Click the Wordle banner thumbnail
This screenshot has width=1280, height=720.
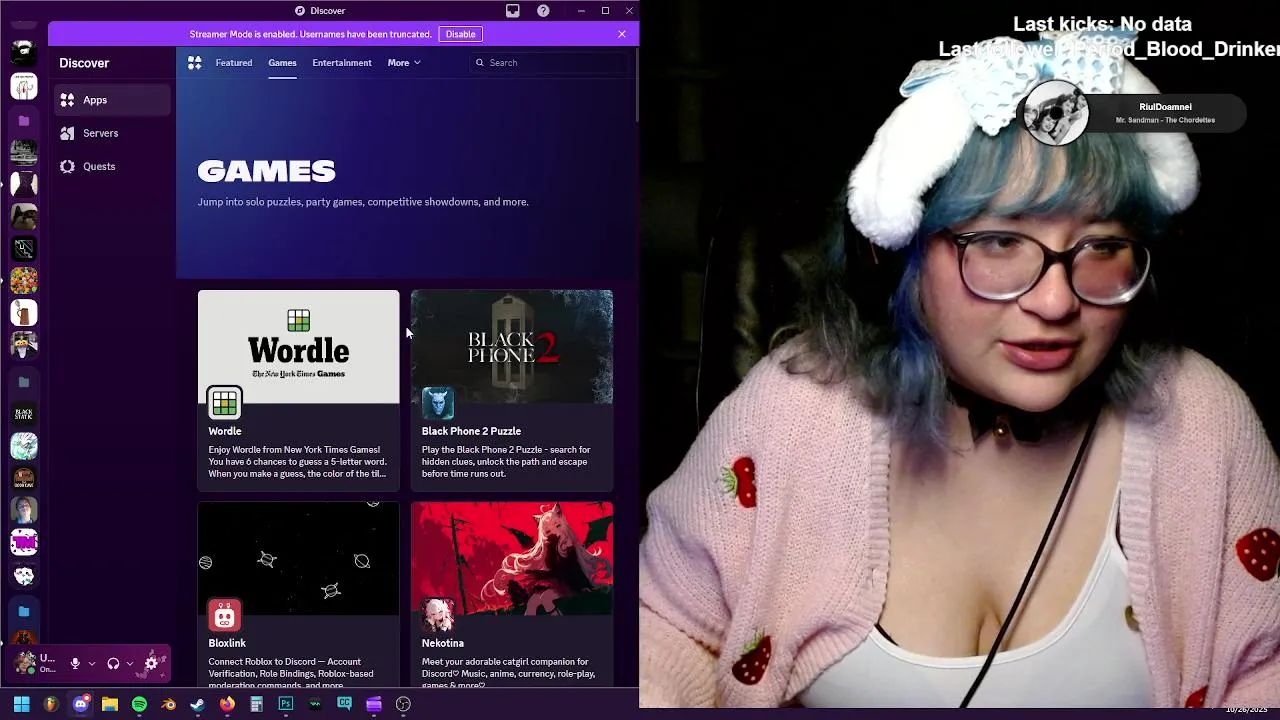click(x=298, y=346)
